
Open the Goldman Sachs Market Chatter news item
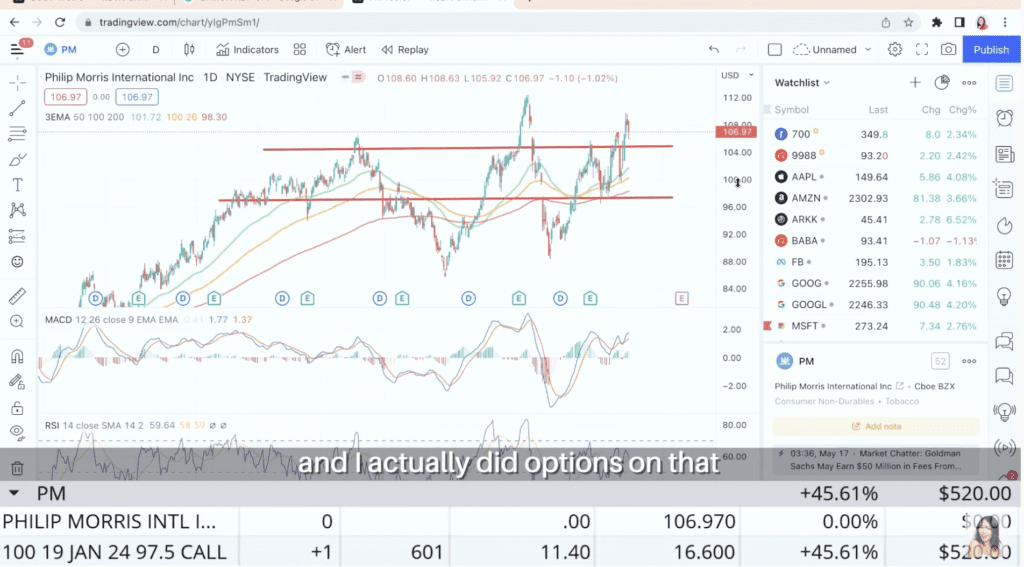pos(876,460)
